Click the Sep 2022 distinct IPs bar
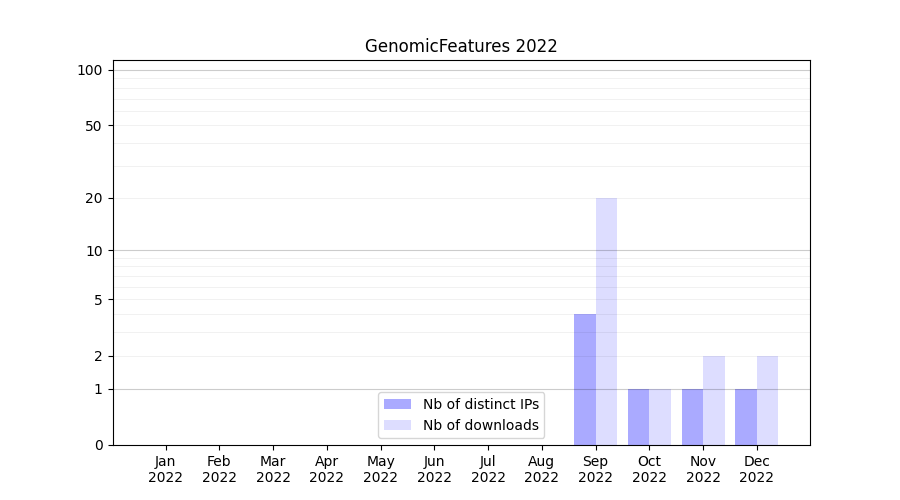Image resolution: width=900 pixels, height=500 pixels. [585, 379]
